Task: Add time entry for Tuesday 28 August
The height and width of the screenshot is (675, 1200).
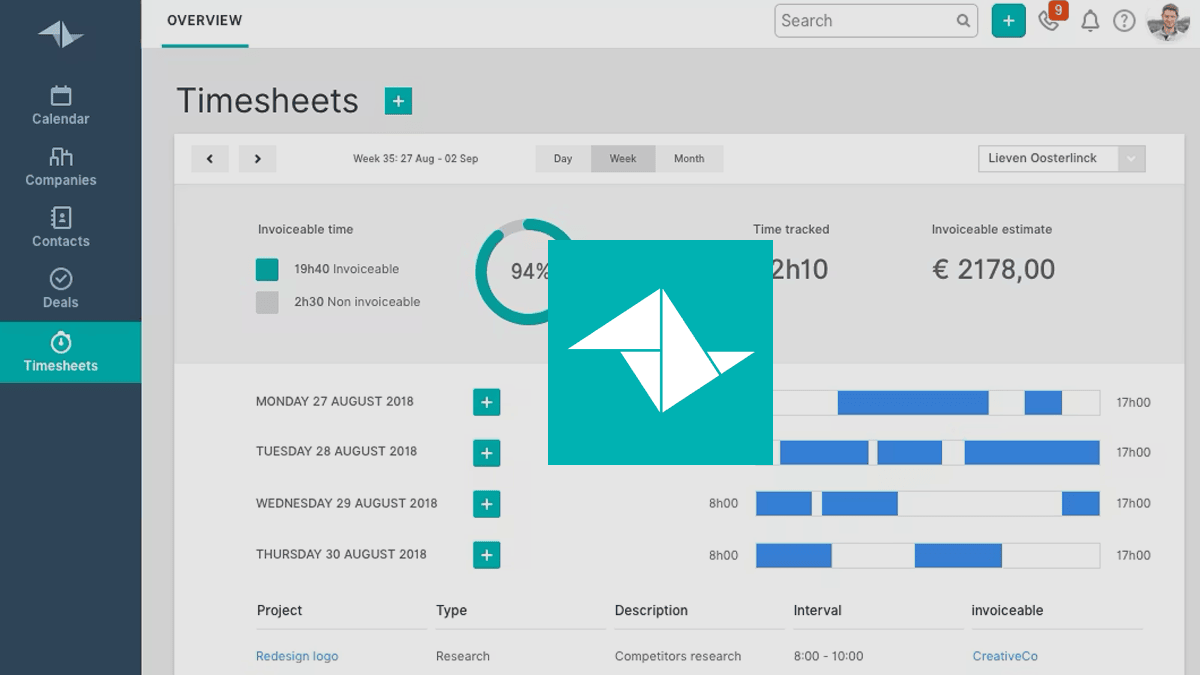Action: click(487, 453)
